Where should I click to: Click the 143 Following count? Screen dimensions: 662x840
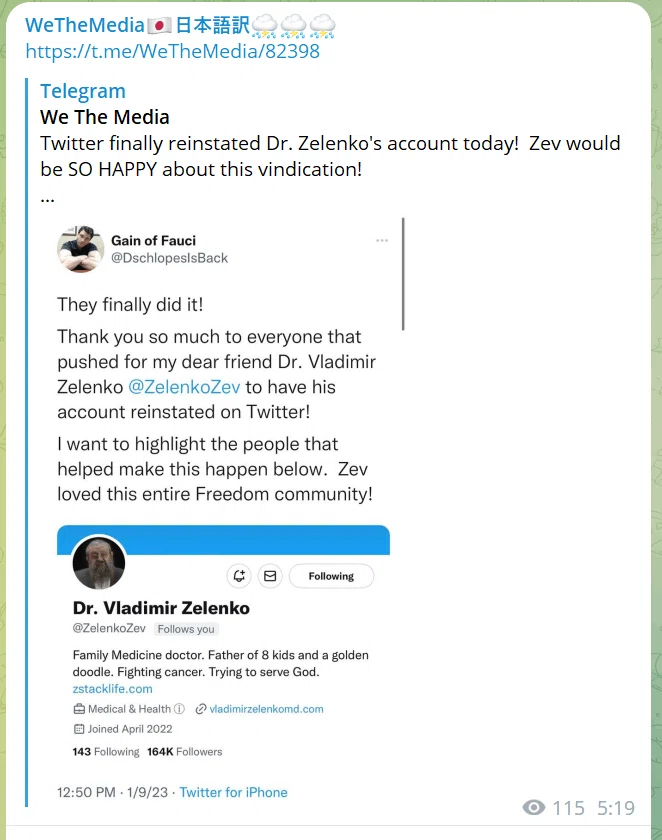coord(106,752)
